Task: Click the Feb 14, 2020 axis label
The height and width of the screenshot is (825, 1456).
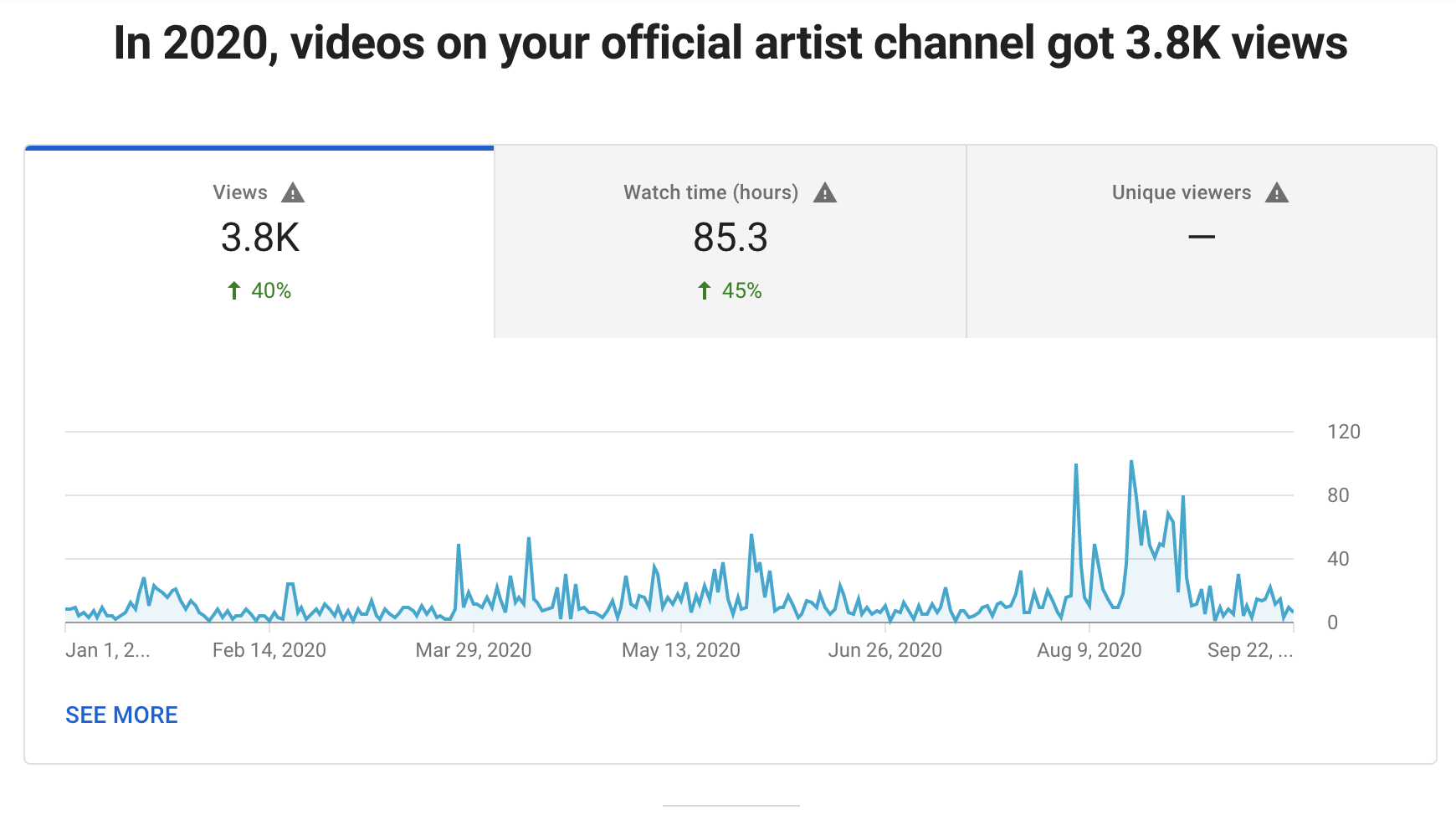Action: pos(269,650)
